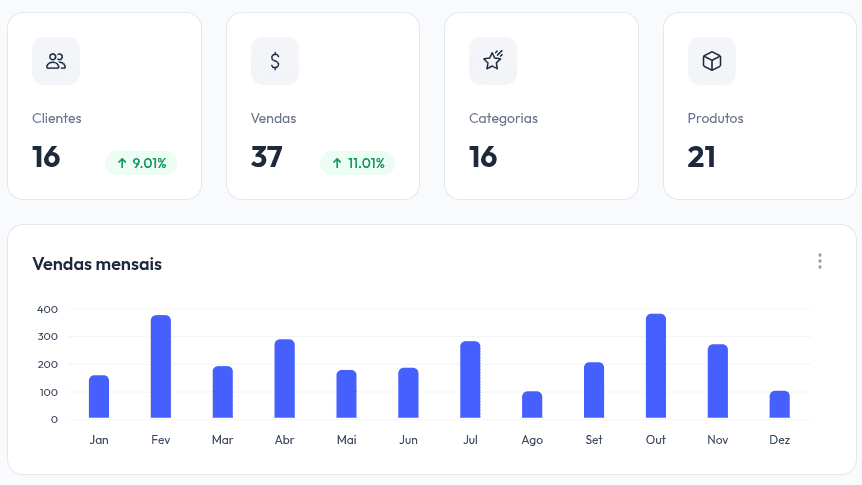
Task: Open the Vendas mensais three-dot menu
Action: (820, 262)
